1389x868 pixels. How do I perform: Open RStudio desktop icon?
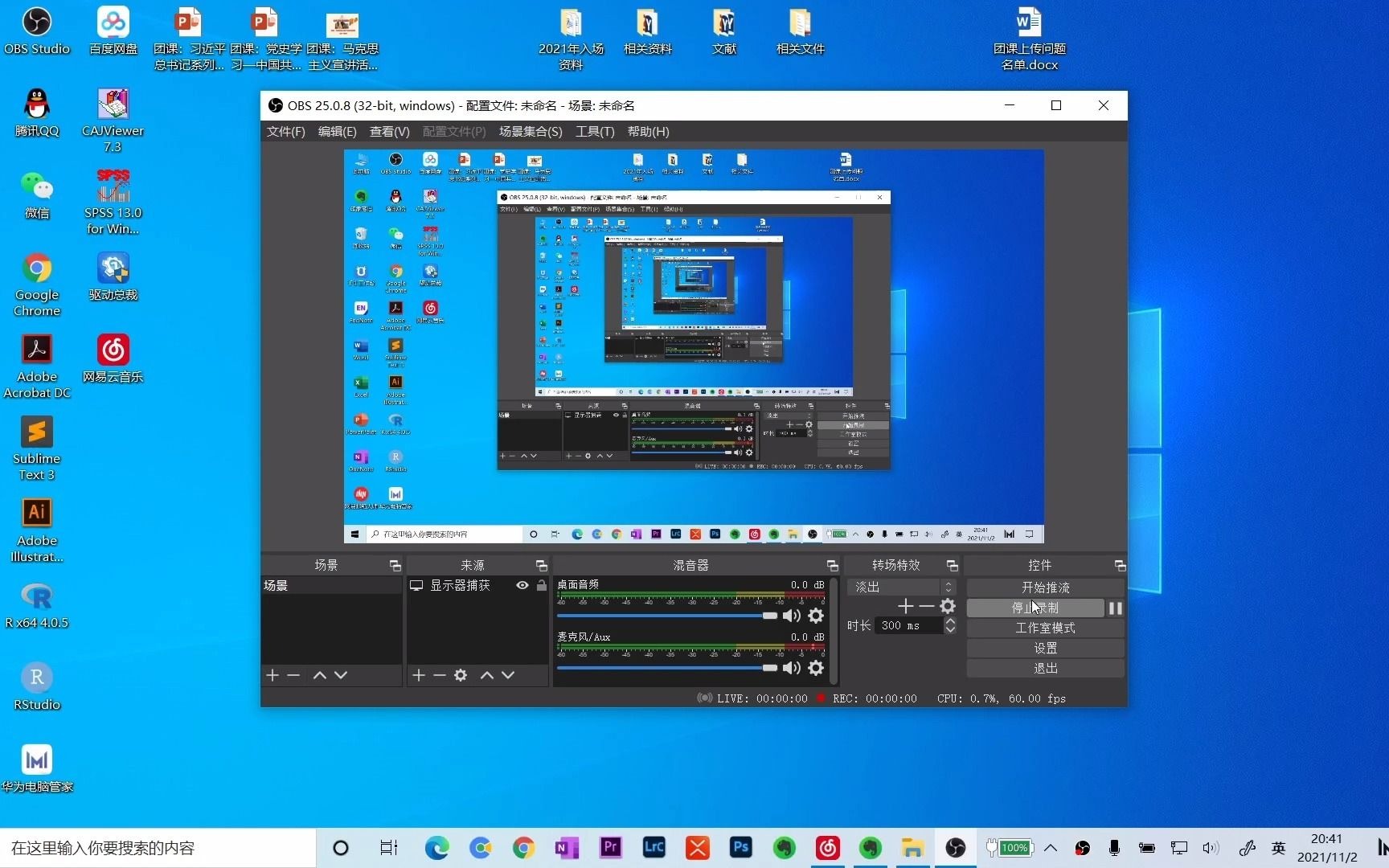pos(37,686)
